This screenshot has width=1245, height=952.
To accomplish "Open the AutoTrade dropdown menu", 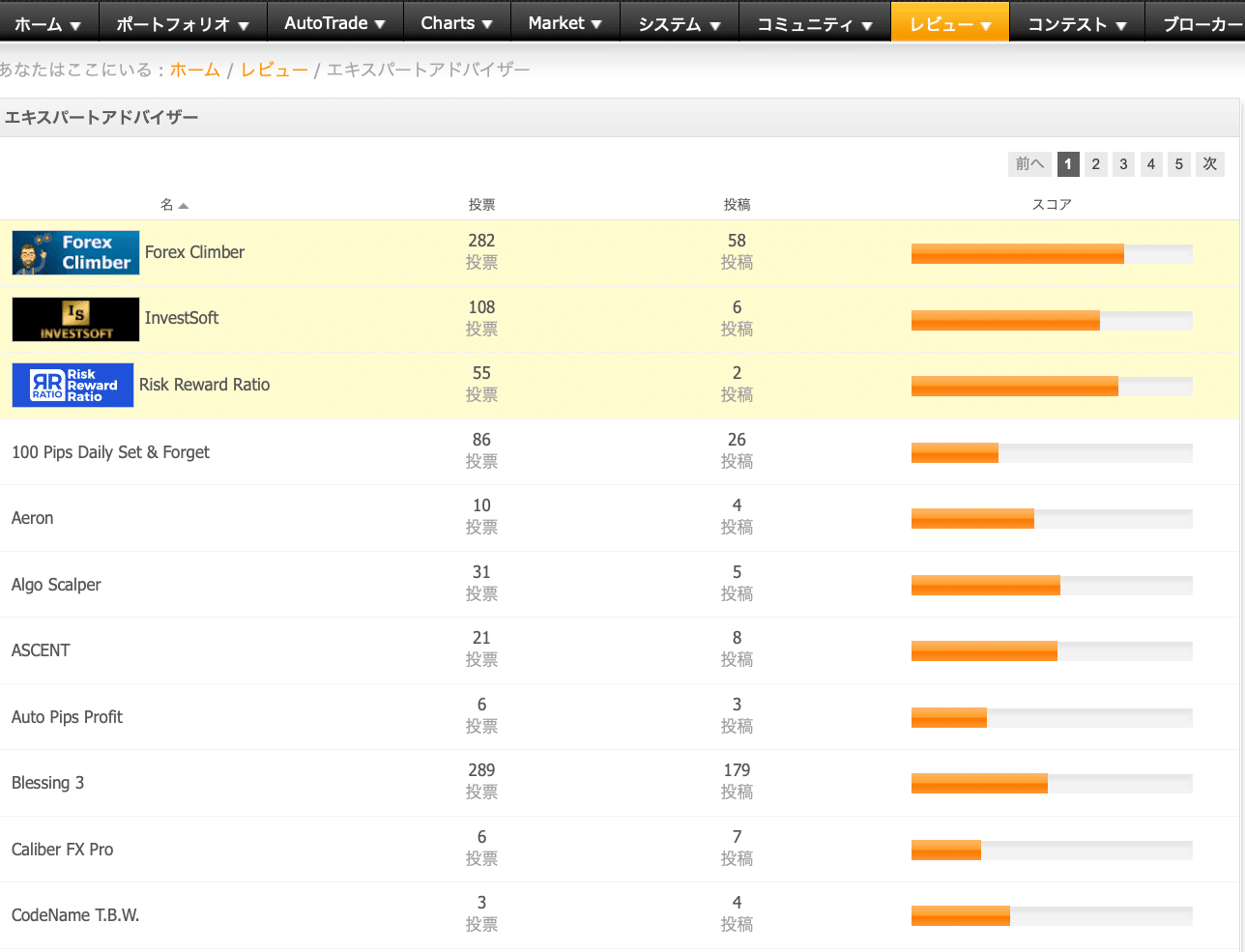I will [x=334, y=23].
